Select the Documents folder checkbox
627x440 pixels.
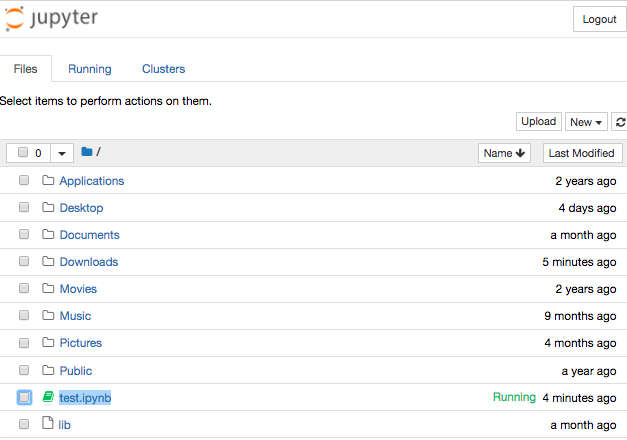coord(24,234)
